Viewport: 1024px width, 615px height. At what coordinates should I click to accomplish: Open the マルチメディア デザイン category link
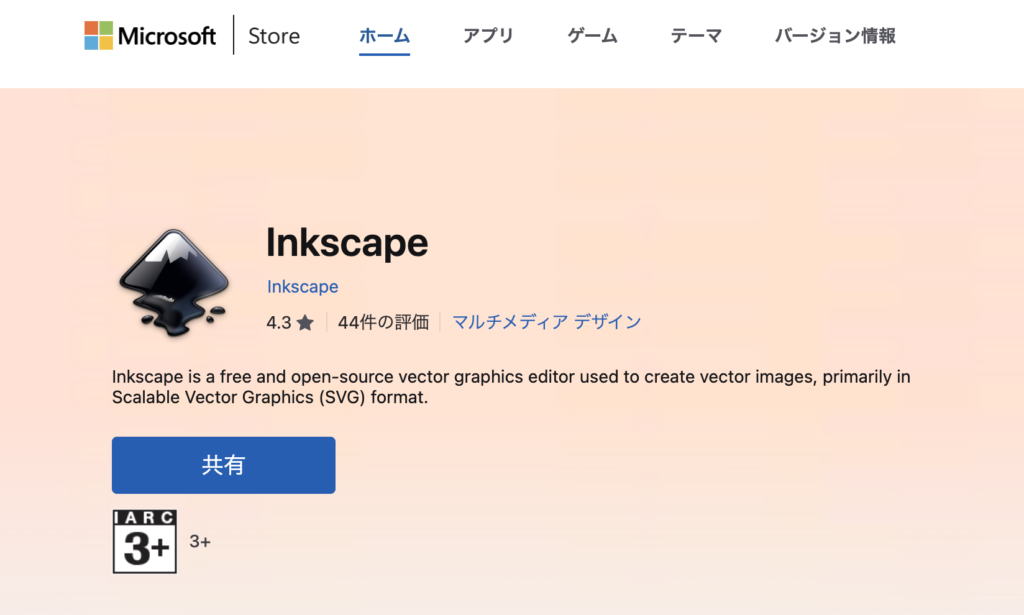[546, 322]
